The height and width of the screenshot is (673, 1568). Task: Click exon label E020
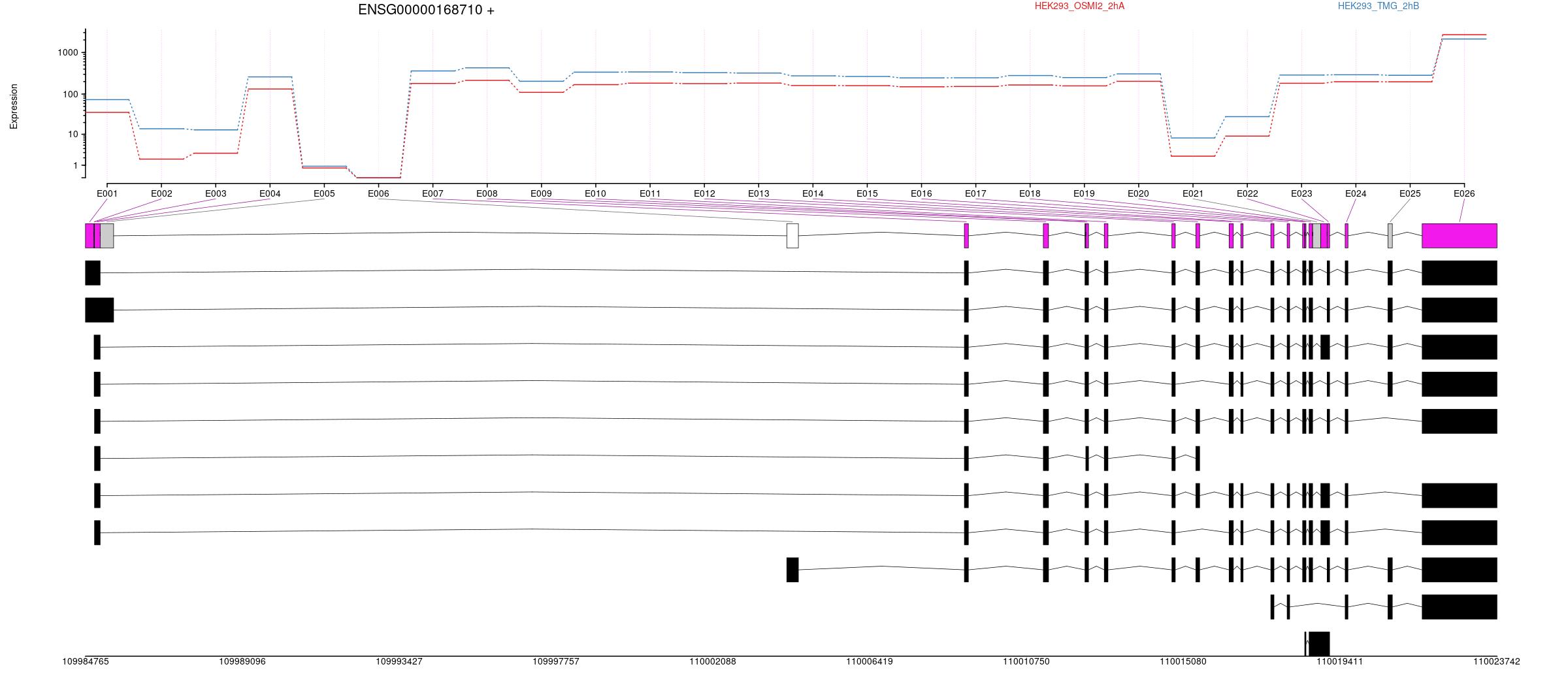point(1138,193)
